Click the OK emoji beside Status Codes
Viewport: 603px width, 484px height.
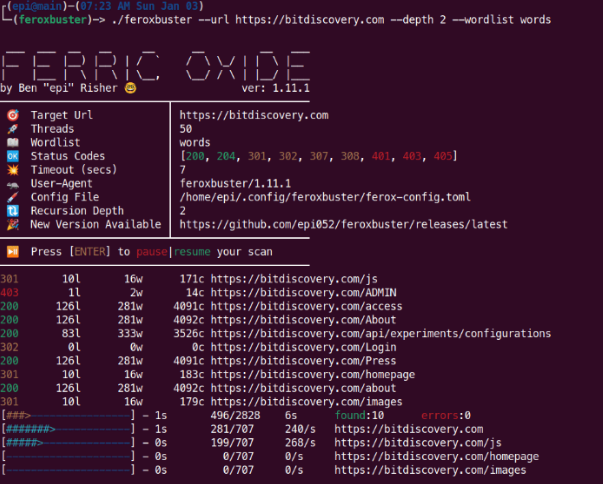pos(13,156)
